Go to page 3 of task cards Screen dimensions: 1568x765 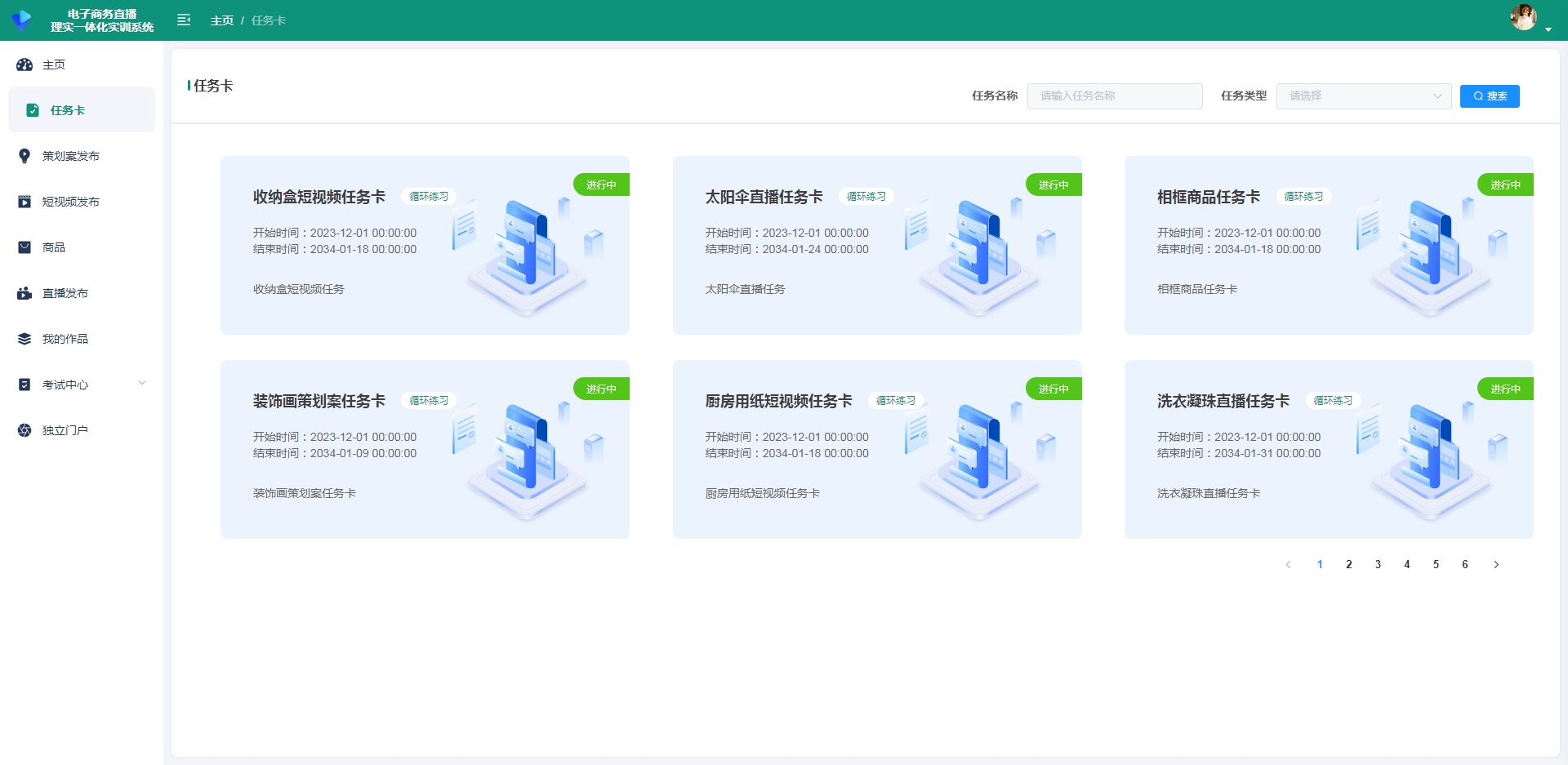click(1378, 564)
